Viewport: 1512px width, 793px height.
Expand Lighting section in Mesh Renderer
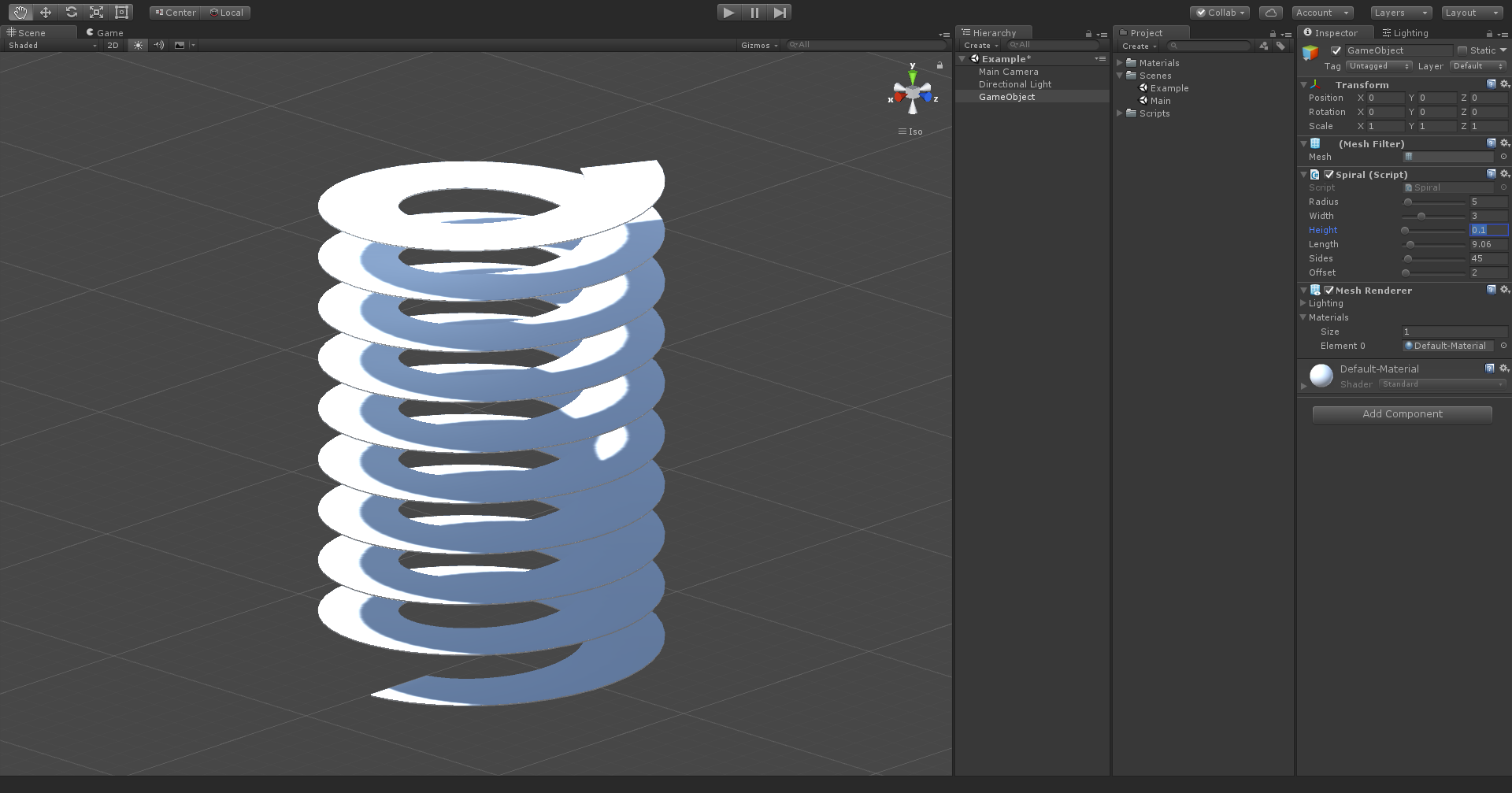click(x=1303, y=302)
